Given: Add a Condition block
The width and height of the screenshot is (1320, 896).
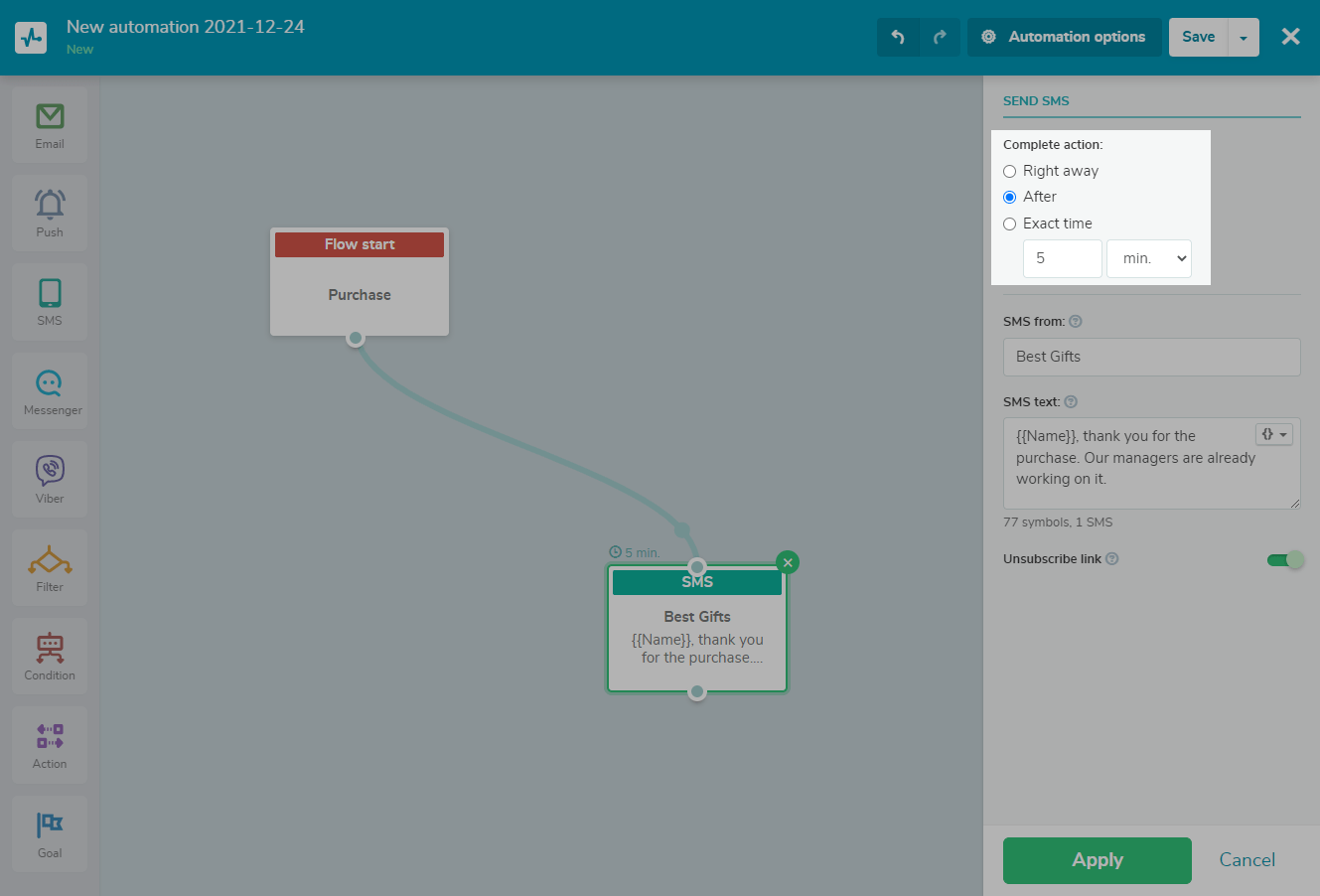Looking at the screenshot, I should [x=50, y=656].
